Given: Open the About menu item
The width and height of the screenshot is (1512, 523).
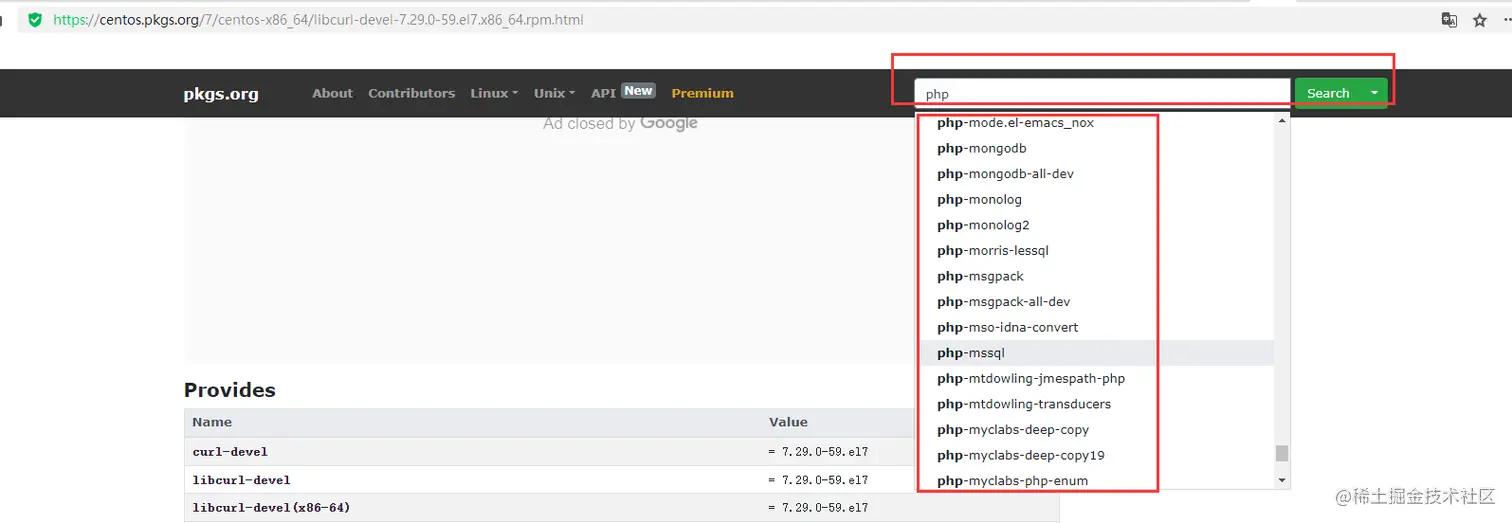Looking at the screenshot, I should pos(332,93).
